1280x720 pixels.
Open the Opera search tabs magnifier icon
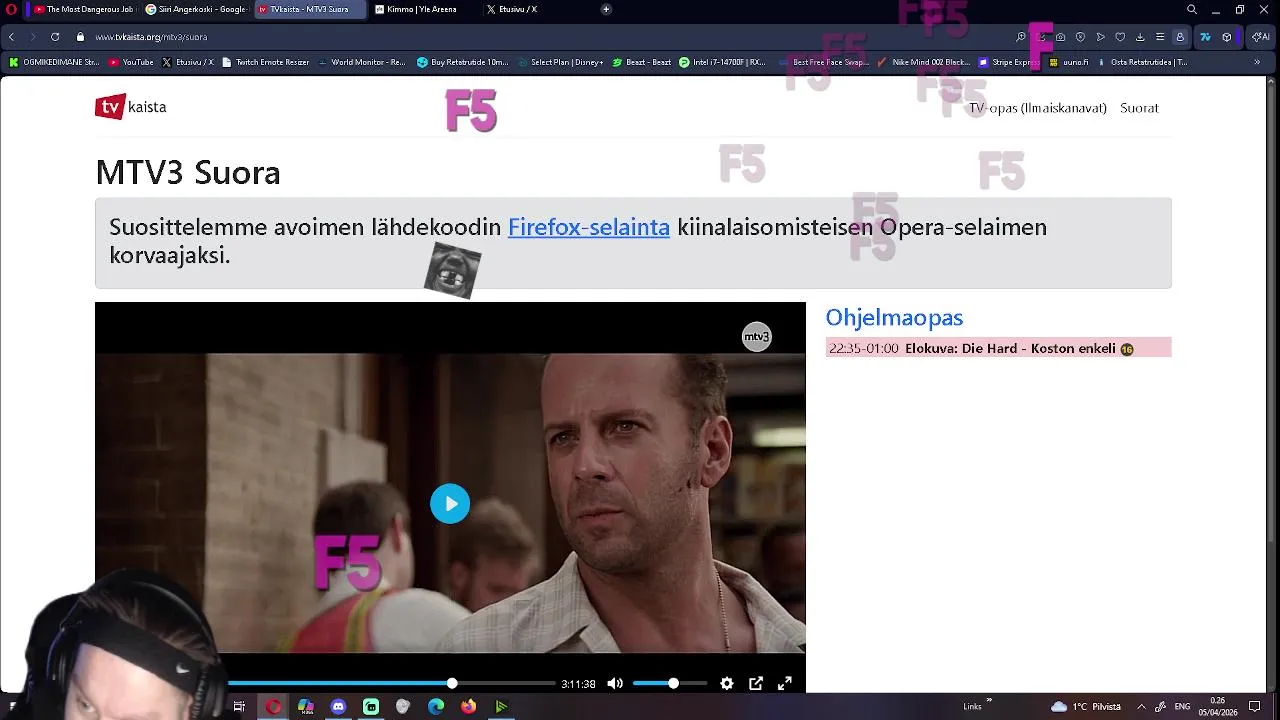point(1191,9)
